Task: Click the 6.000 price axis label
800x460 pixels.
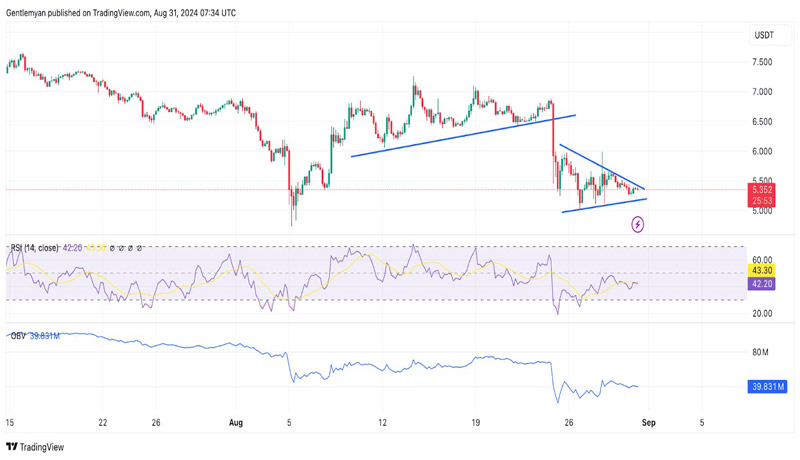Action: coord(762,151)
